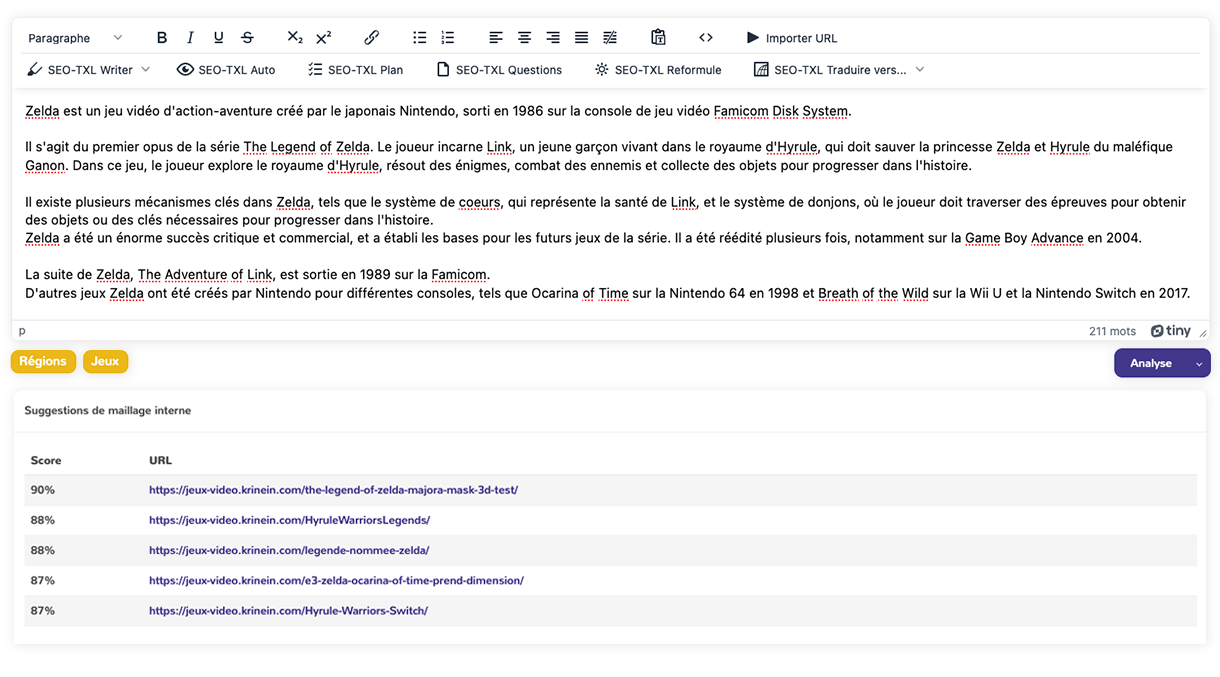This screenshot has width=1220, height=677.
Task: Expand the Analyse button dropdown arrow
Action: (1199, 364)
